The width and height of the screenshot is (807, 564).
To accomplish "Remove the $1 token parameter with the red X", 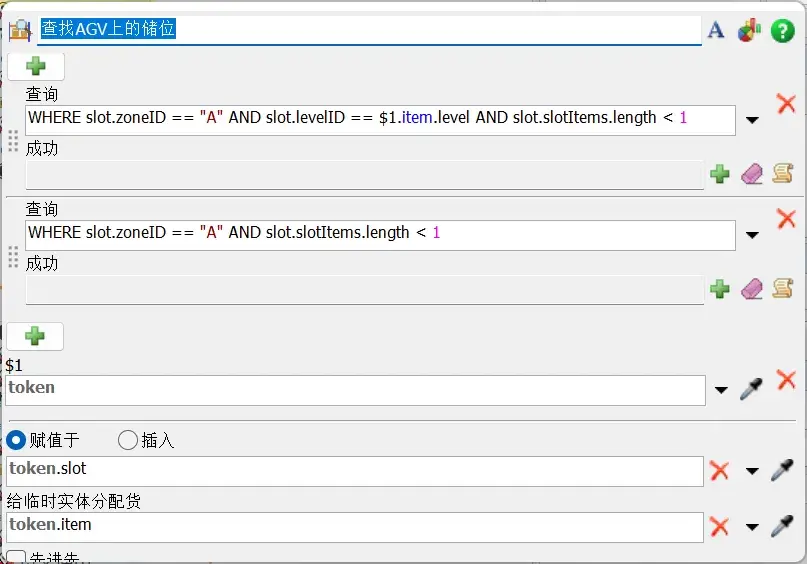I will click(786, 379).
